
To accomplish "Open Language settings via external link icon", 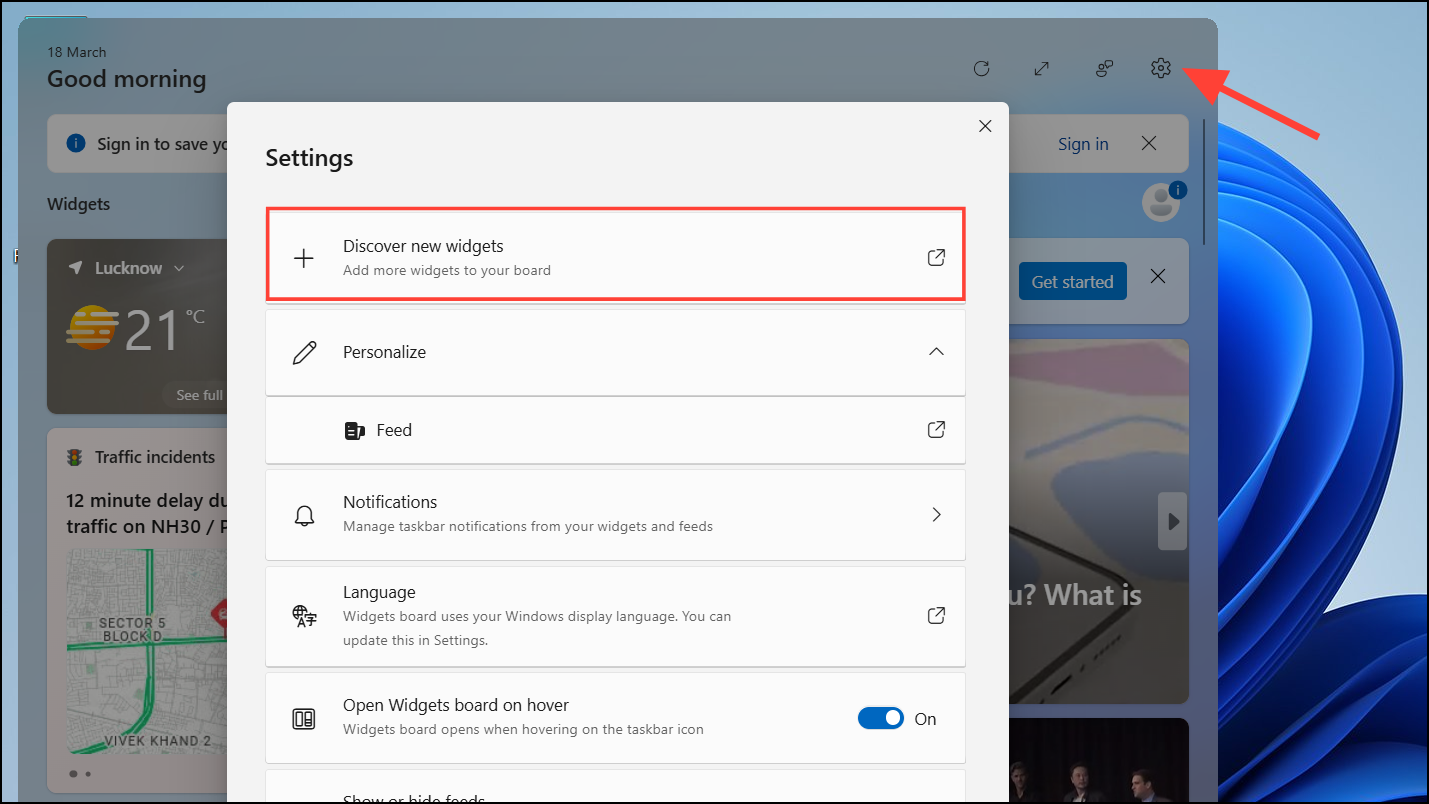I will [936, 615].
